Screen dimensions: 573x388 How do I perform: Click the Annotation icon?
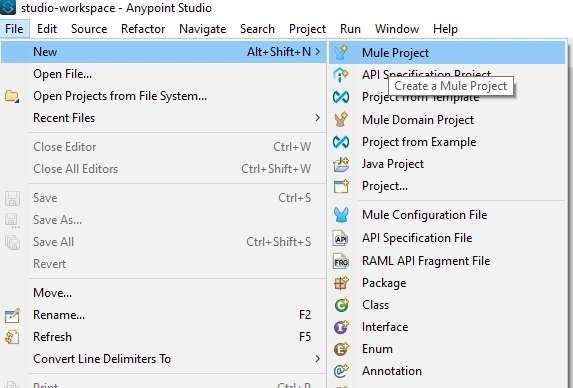pos(341,371)
